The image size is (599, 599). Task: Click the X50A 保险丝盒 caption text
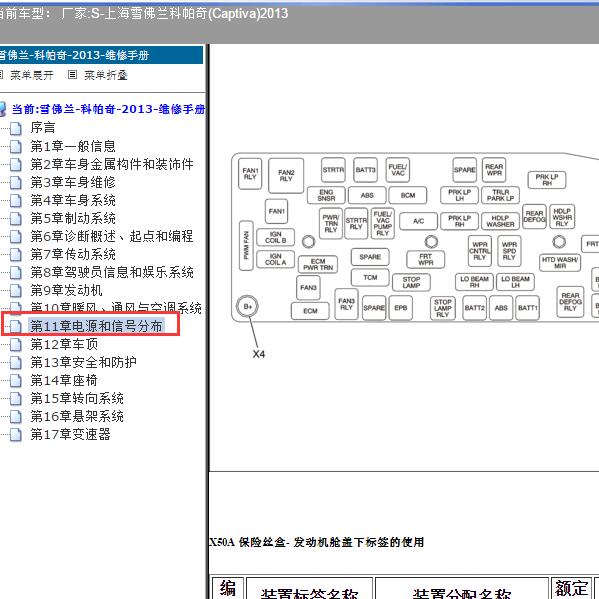(317, 542)
